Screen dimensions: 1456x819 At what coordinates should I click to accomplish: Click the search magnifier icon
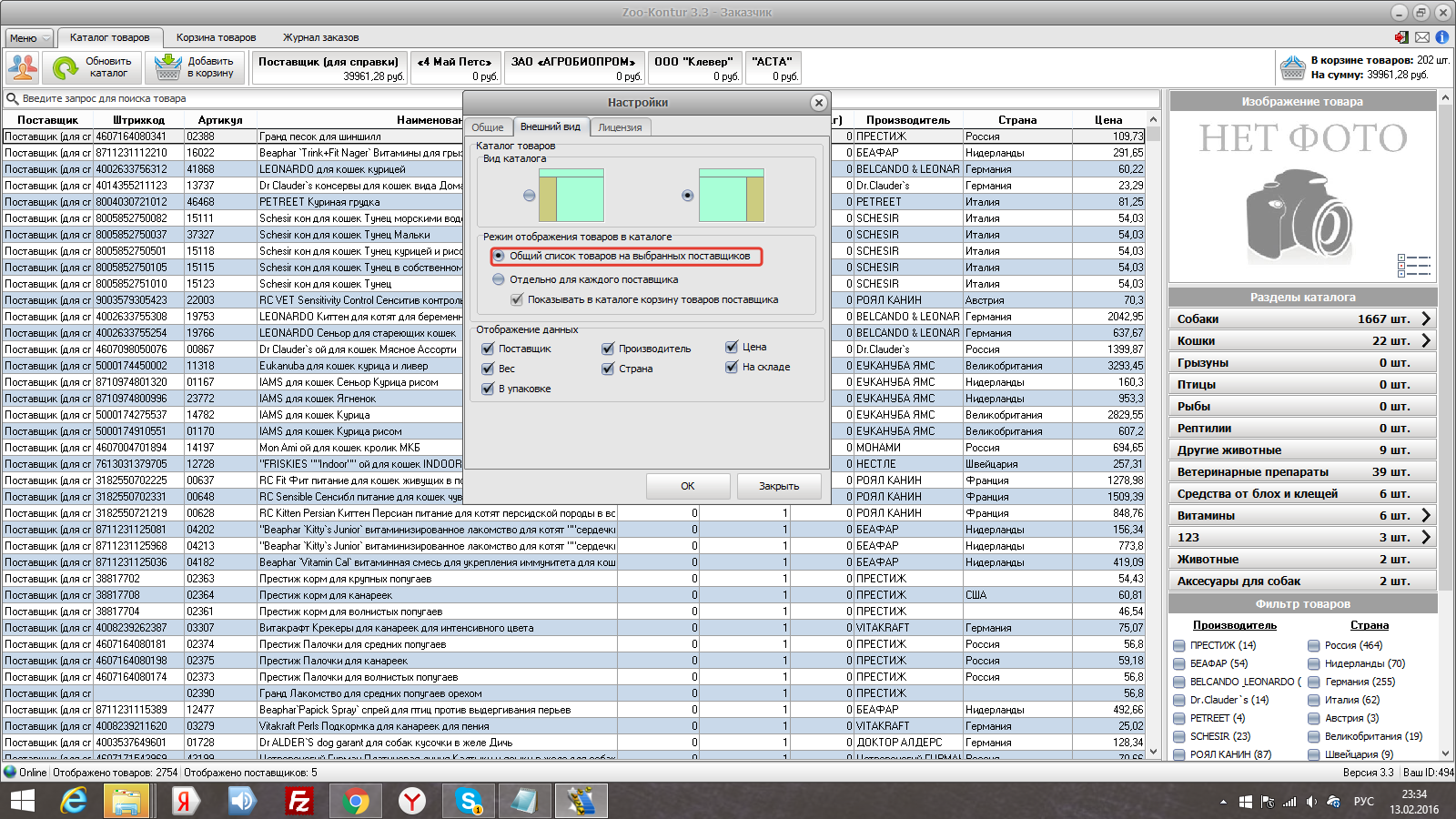pos(13,98)
